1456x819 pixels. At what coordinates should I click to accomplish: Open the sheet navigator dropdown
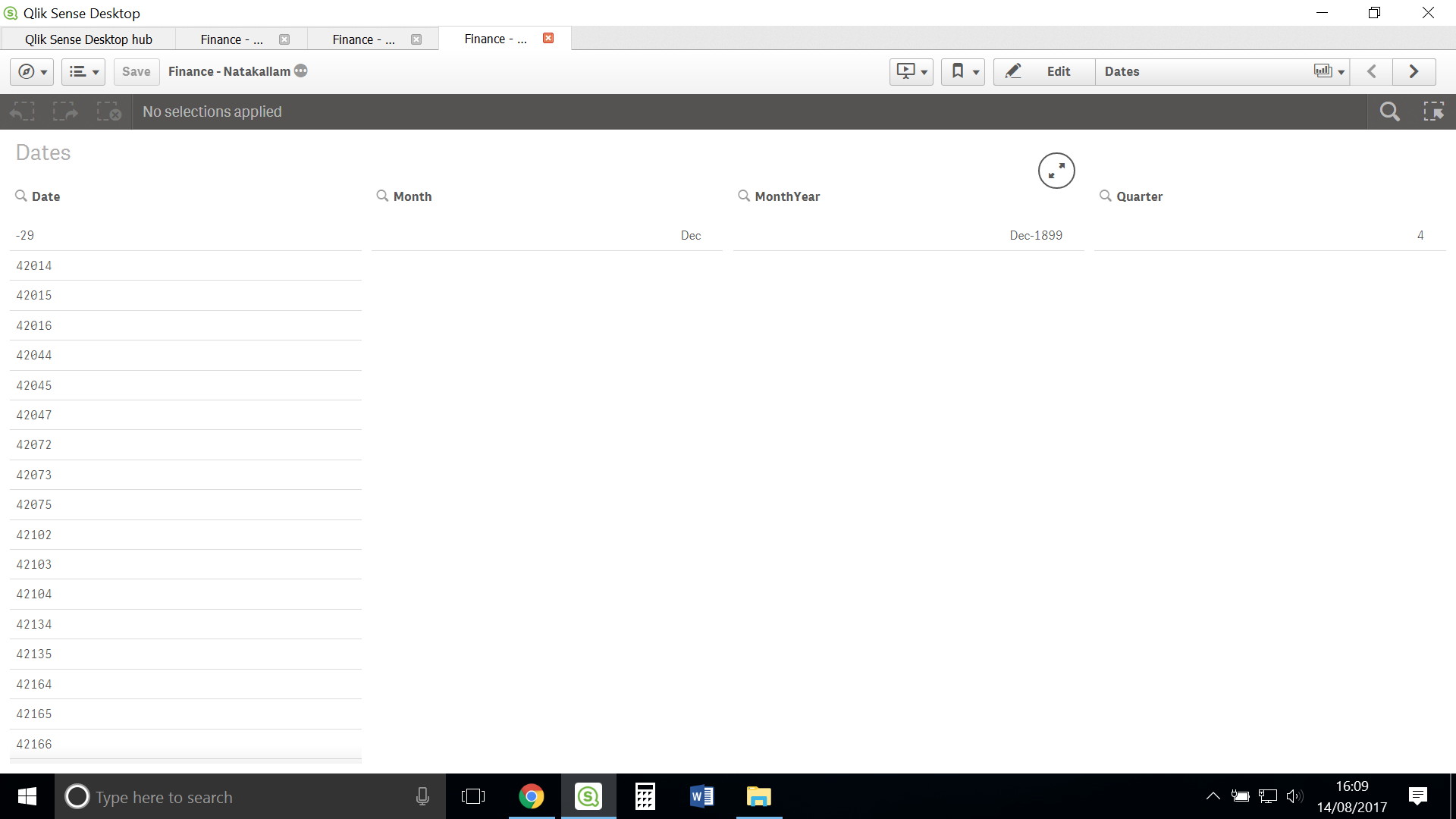[1327, 71]
